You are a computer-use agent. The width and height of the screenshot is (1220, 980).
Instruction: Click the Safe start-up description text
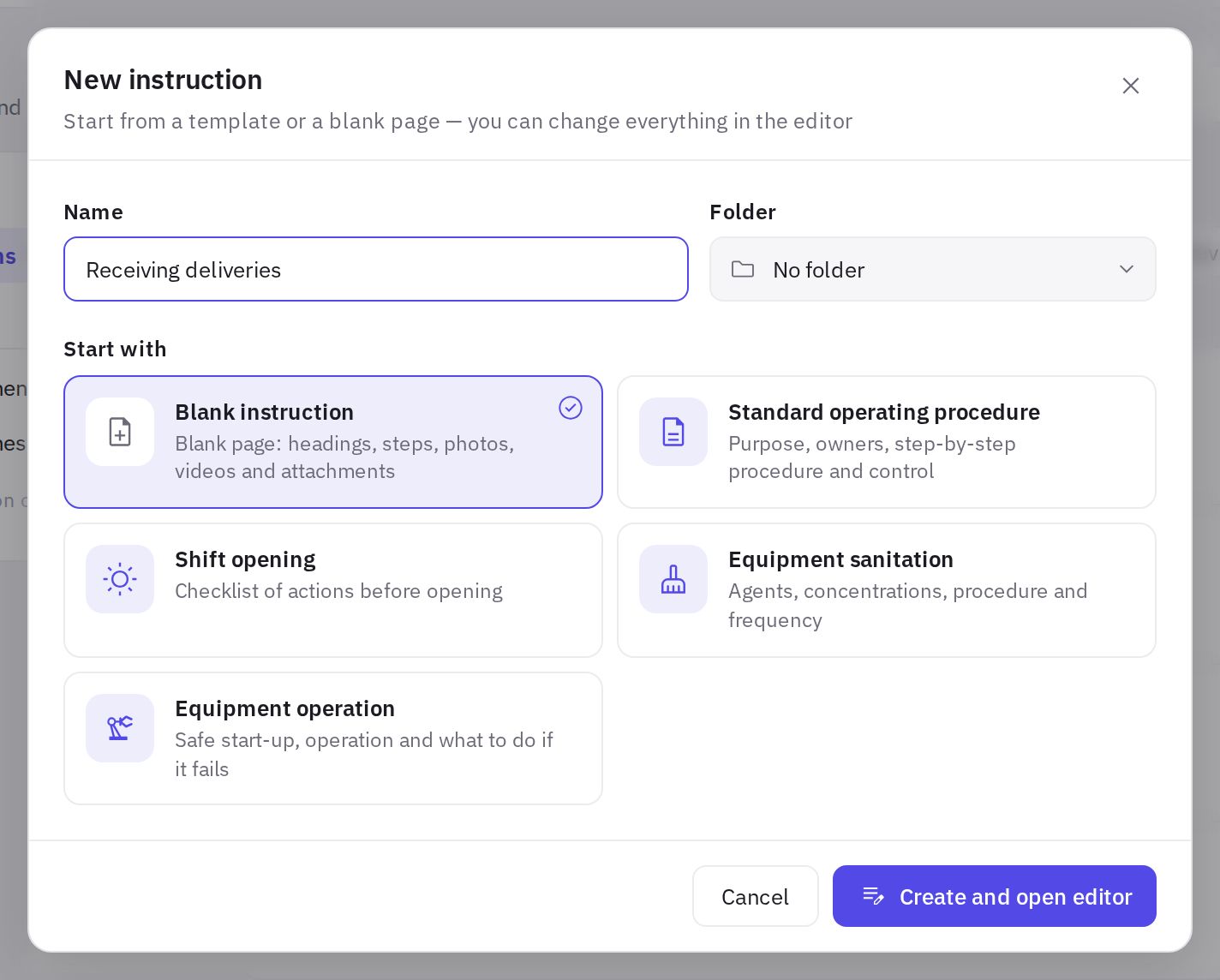pyautogui.click(x=364, y=755)
